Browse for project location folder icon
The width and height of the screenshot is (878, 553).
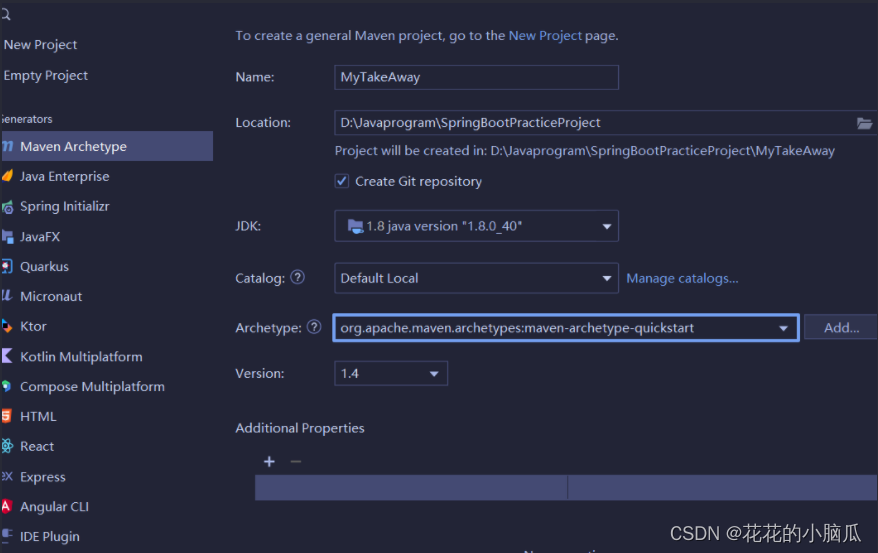pyautogui.click(x=865, y=123)
